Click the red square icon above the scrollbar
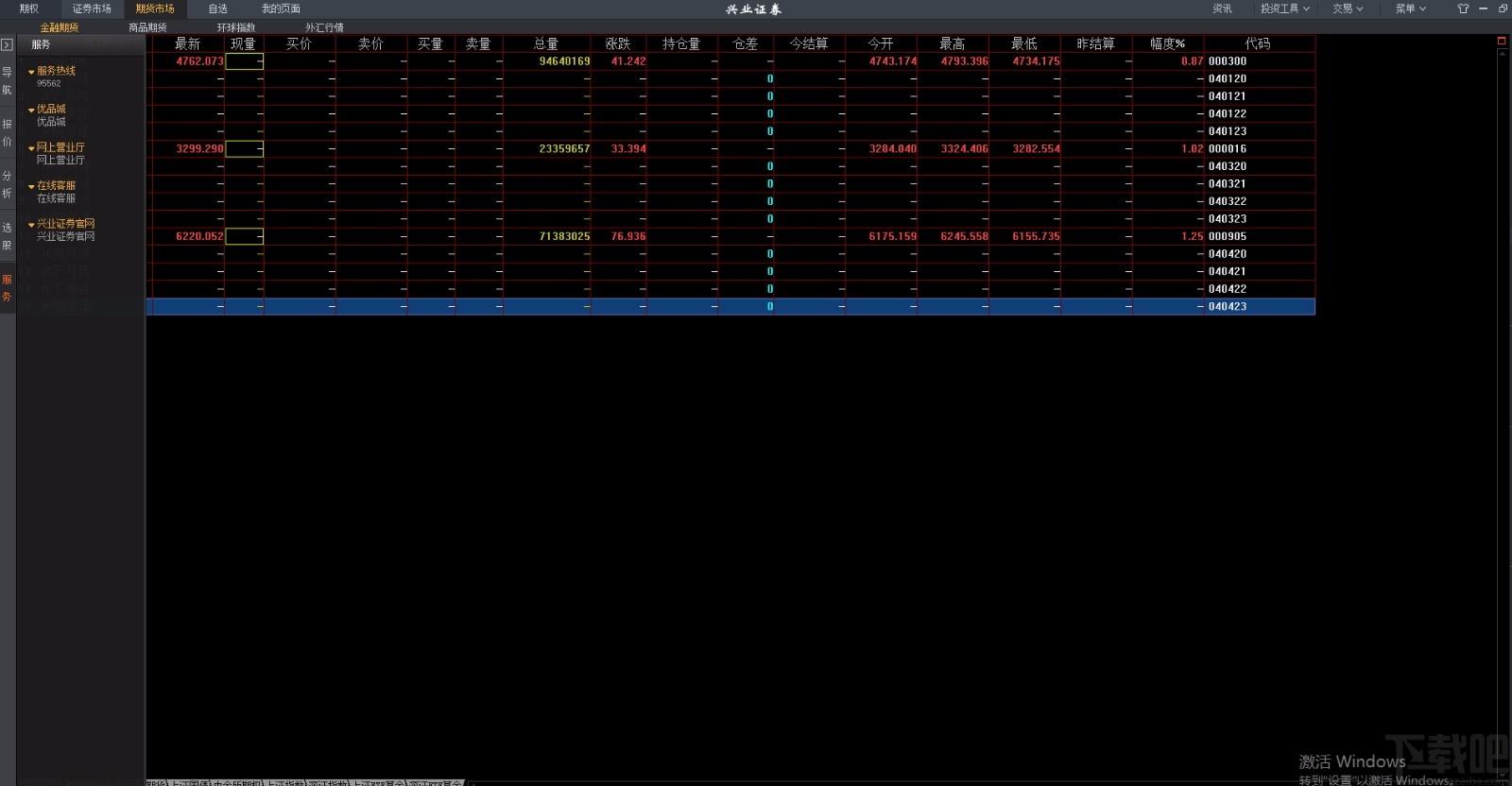The height and width of the screenshot is (786, 1512). click(x=1502, y=42)
